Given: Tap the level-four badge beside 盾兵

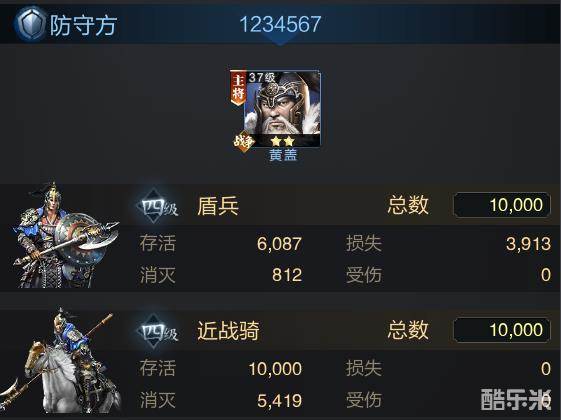Looking at the screenshot, I should tap(157, 206).
